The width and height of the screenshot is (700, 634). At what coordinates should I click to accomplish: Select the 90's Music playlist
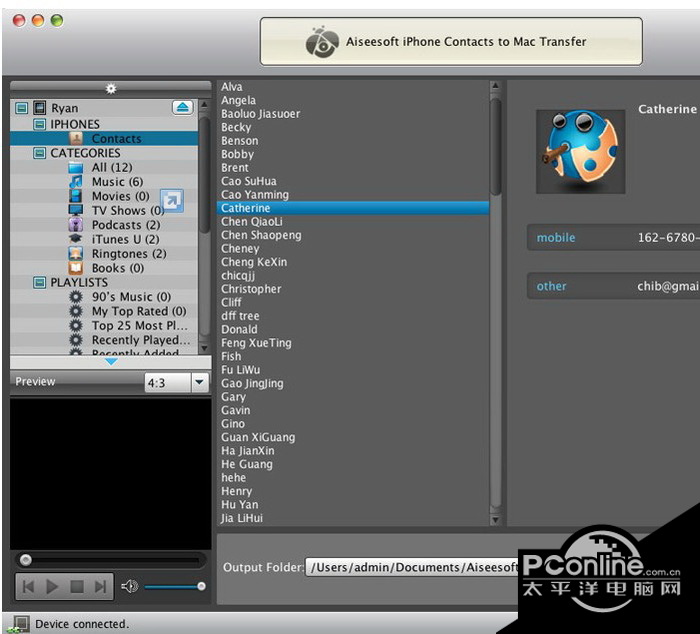point(131,297)
